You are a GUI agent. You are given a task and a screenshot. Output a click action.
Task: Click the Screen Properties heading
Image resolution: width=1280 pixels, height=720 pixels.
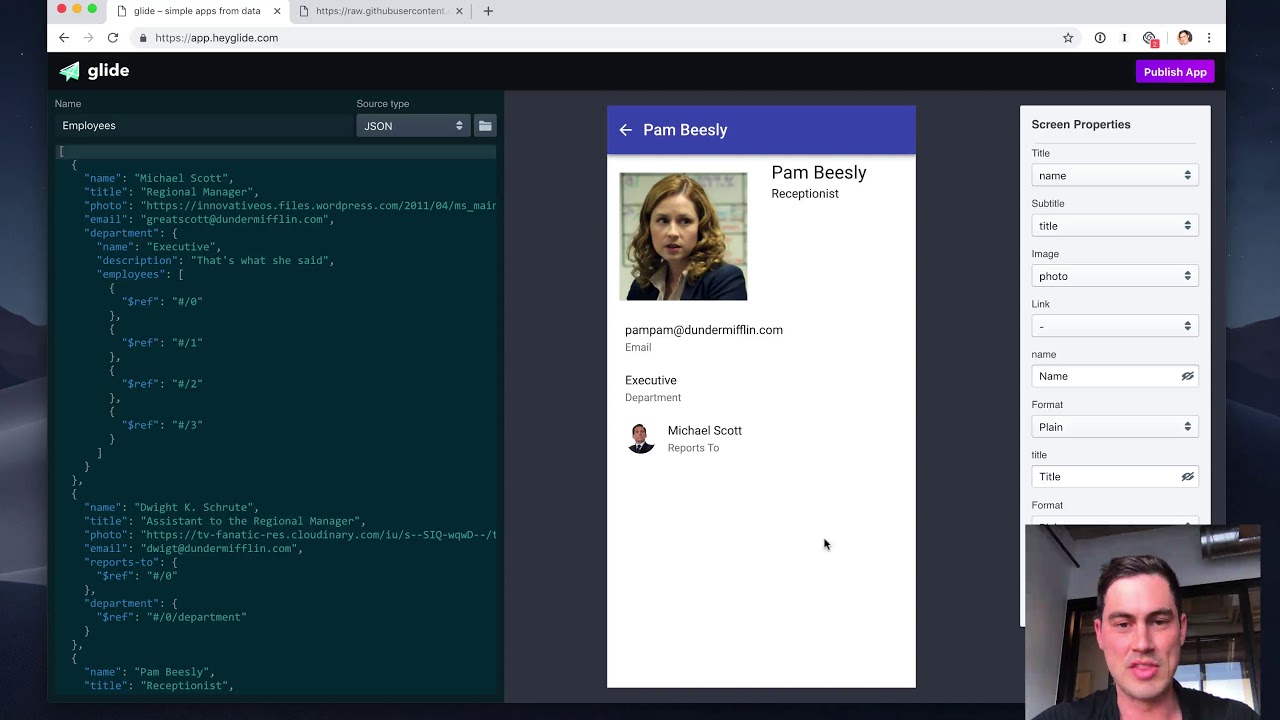pos(1081,125)
